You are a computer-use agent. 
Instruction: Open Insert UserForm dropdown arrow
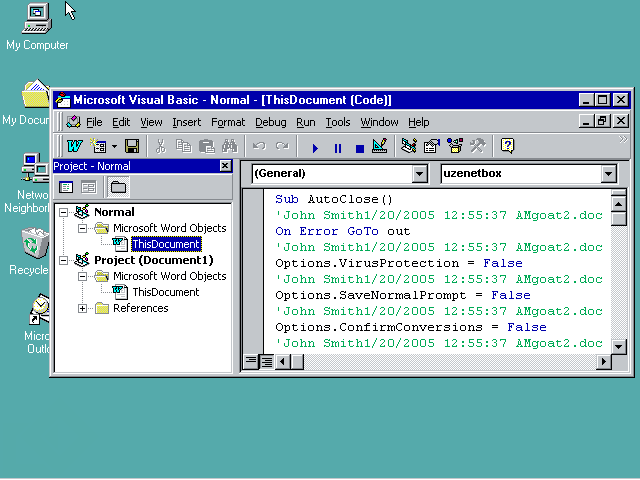coord(114,146)
